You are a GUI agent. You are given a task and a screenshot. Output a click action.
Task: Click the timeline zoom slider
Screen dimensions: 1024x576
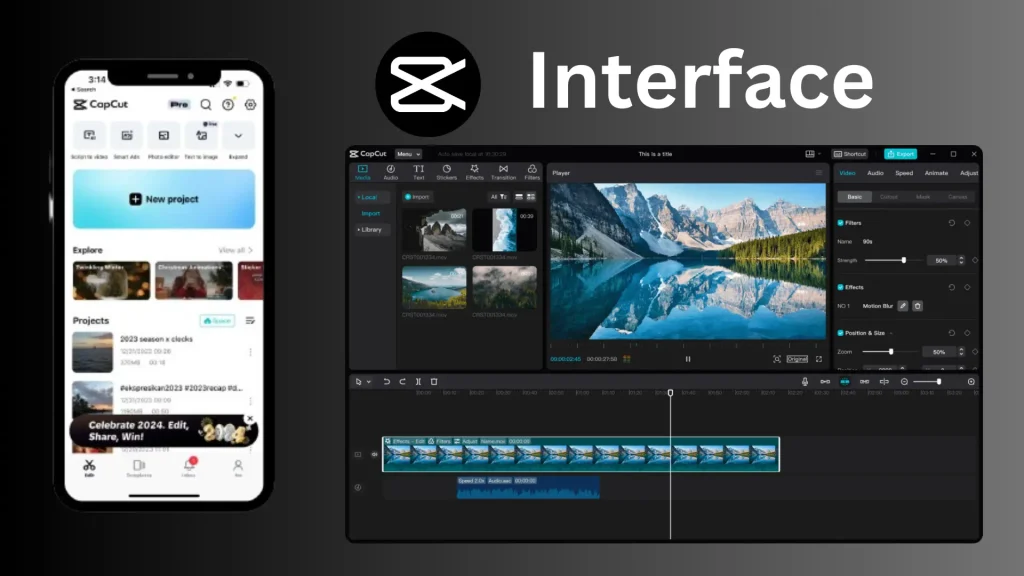click(927, 381)
